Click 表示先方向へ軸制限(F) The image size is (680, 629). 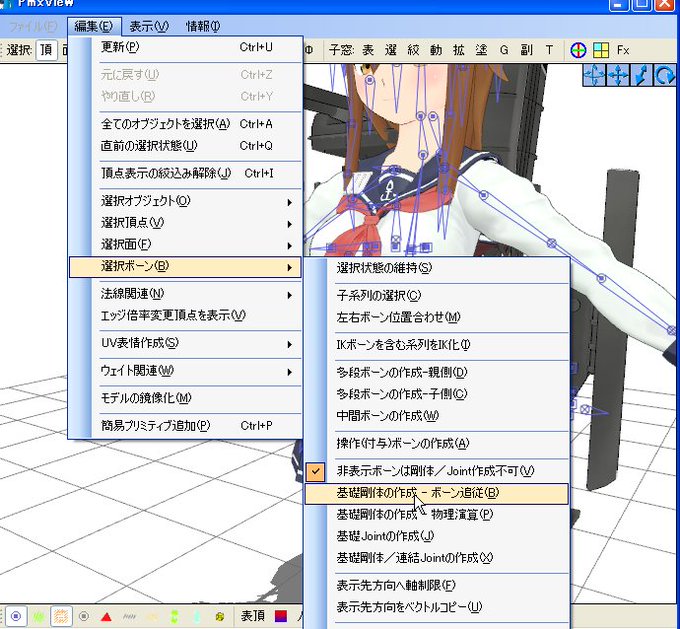[437, 586]
